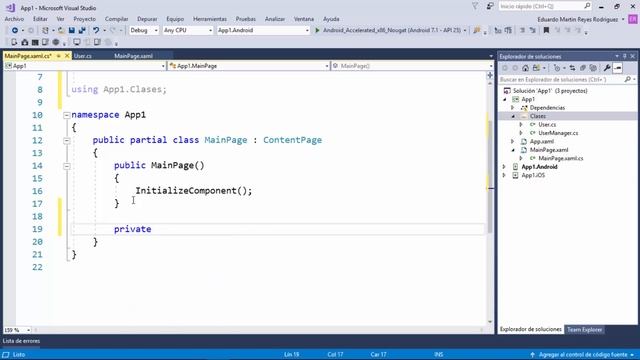Open the Archivo menu
Screen dimensions: 640x360
tap(14, 19)
